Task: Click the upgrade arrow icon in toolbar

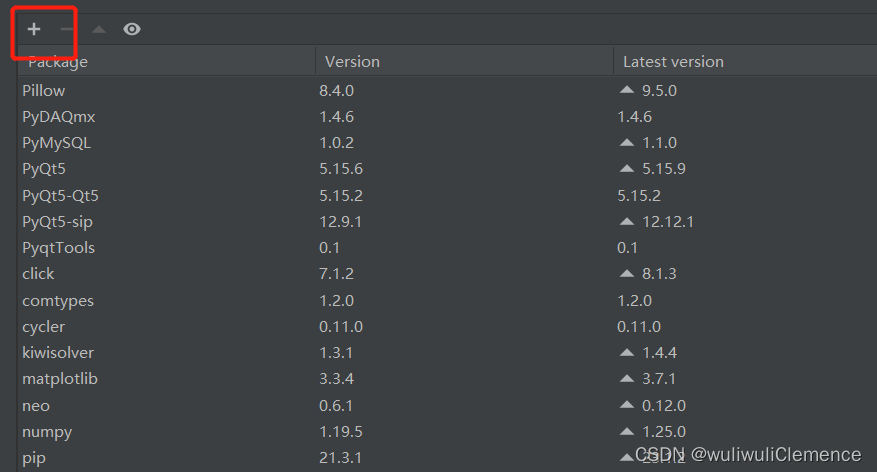Action: coord(99,29)
